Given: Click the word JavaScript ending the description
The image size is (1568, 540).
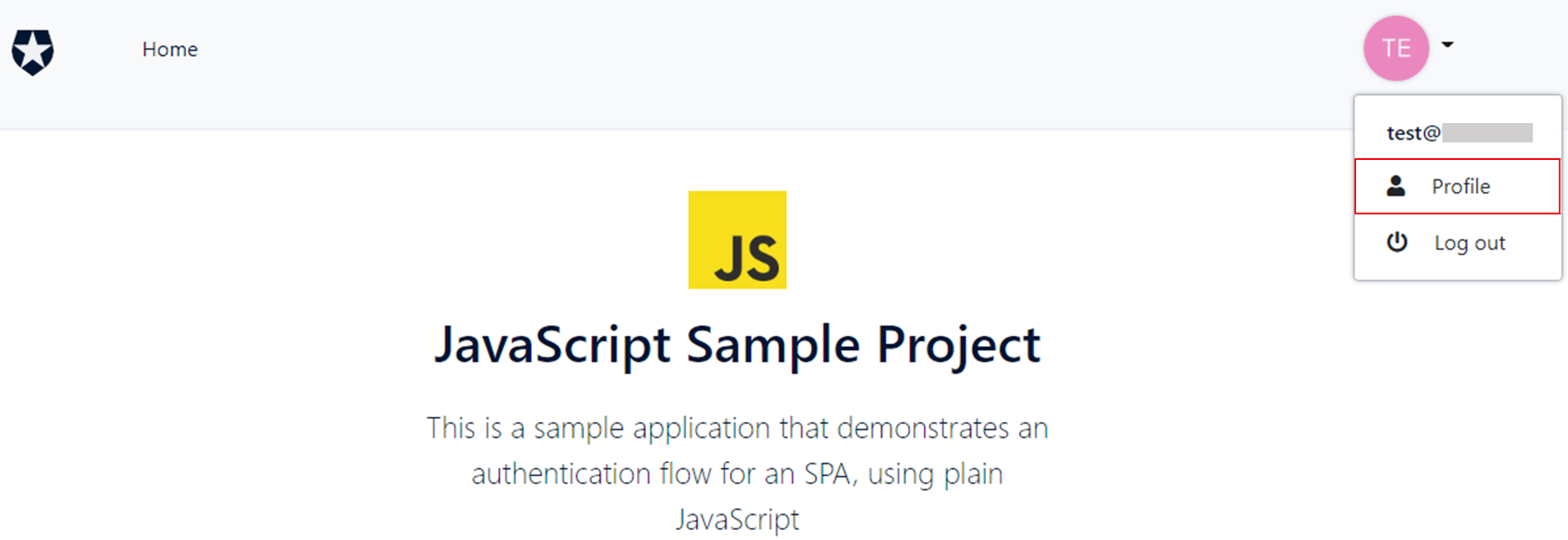Looking at the screenshot, I should 737,520.
